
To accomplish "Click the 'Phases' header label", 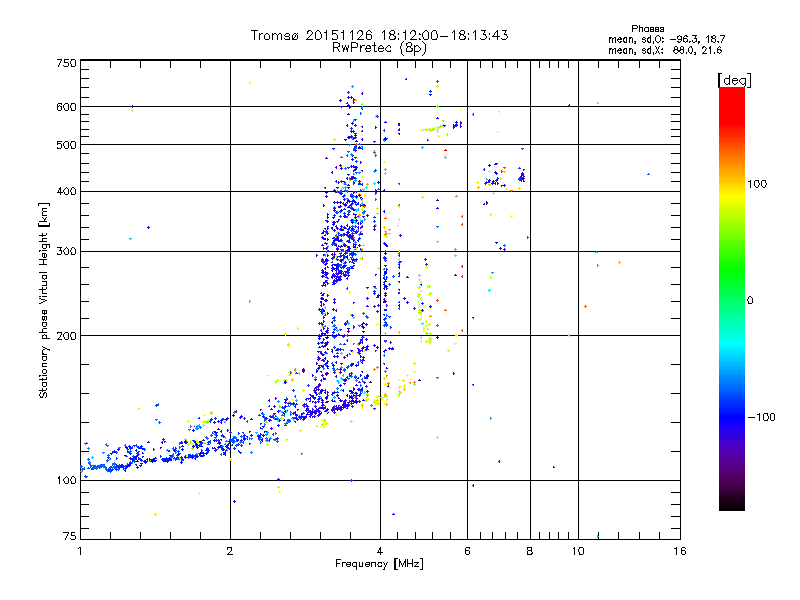I will (x=647, y=29).
